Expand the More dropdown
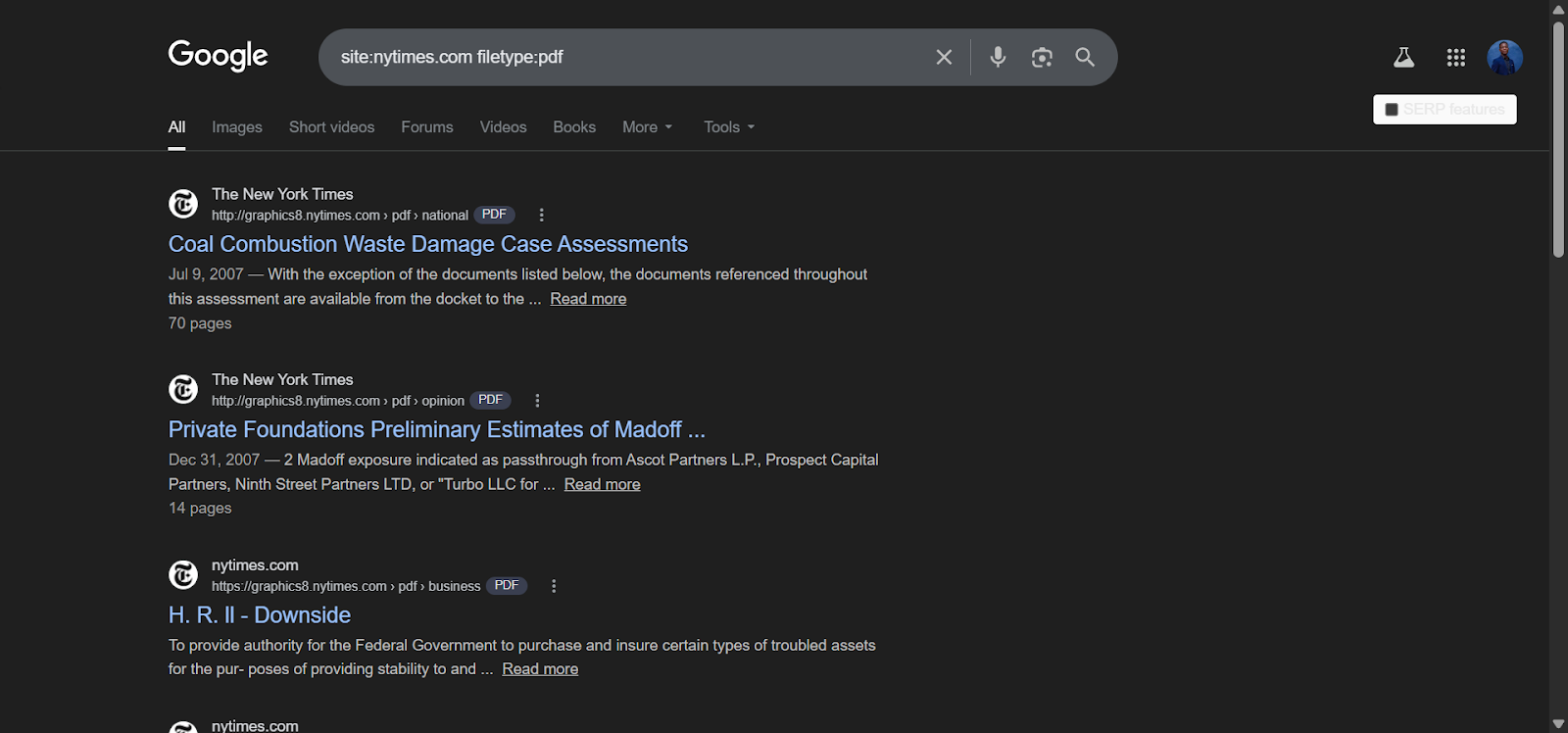This screenshot has height=733, width=1568. pos(648,127)
